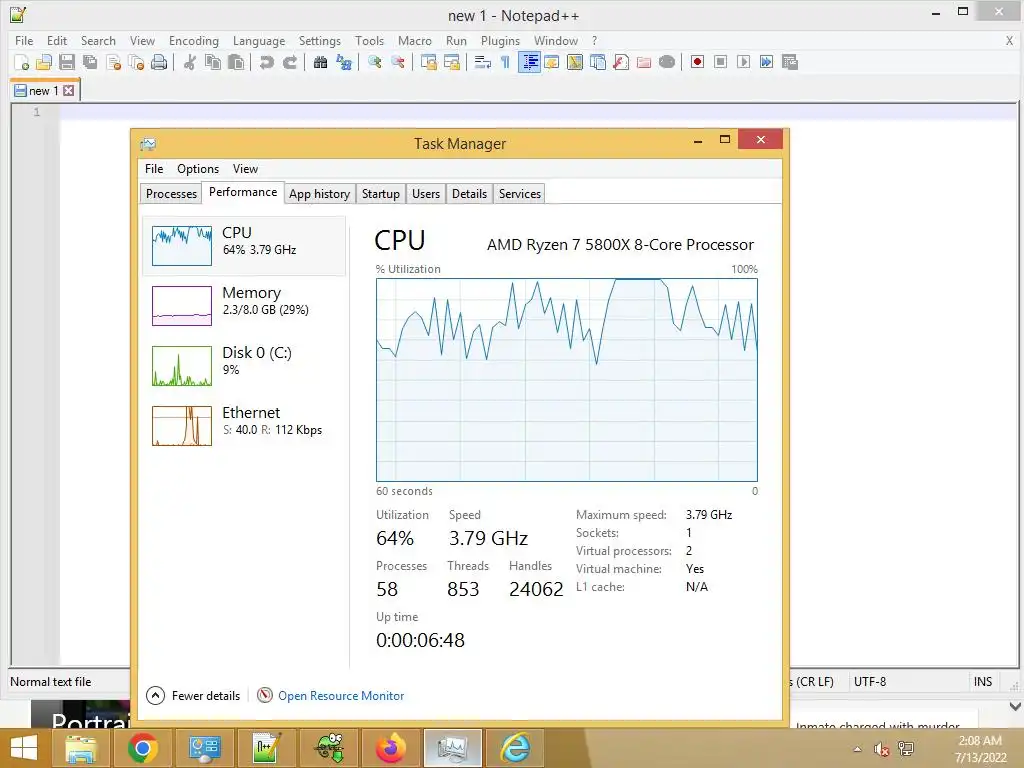
Task: Switch to the Processes tab
Action: point(171,194)
